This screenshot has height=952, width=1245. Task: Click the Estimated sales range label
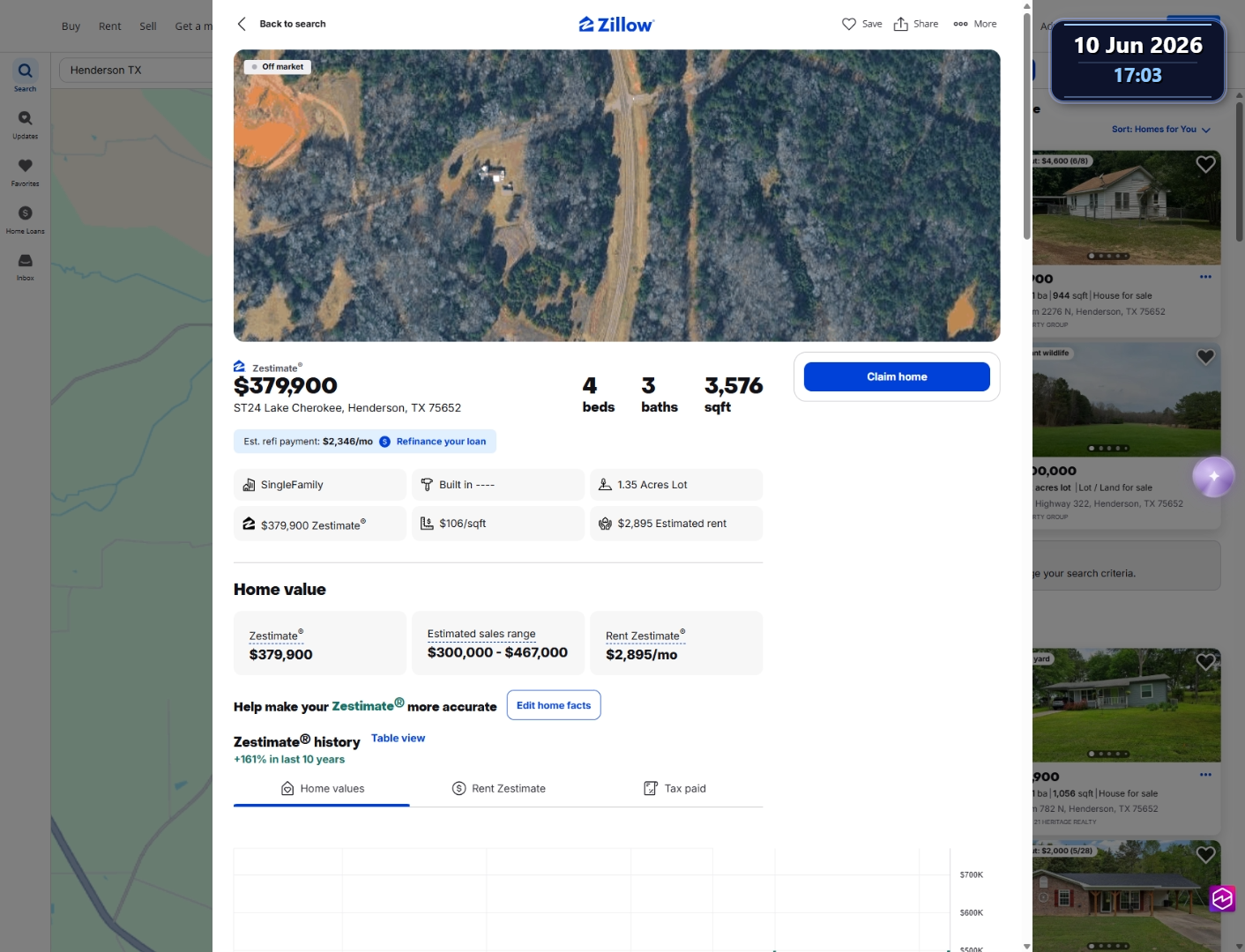click(x=481, y=634)
